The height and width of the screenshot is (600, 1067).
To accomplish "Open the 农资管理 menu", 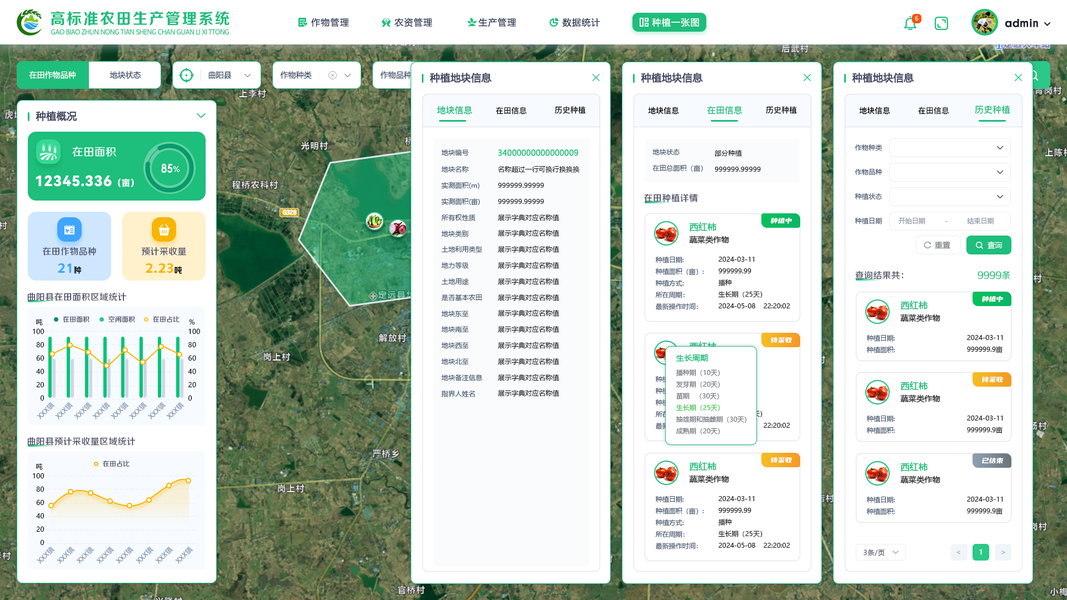I will point(407,22).
